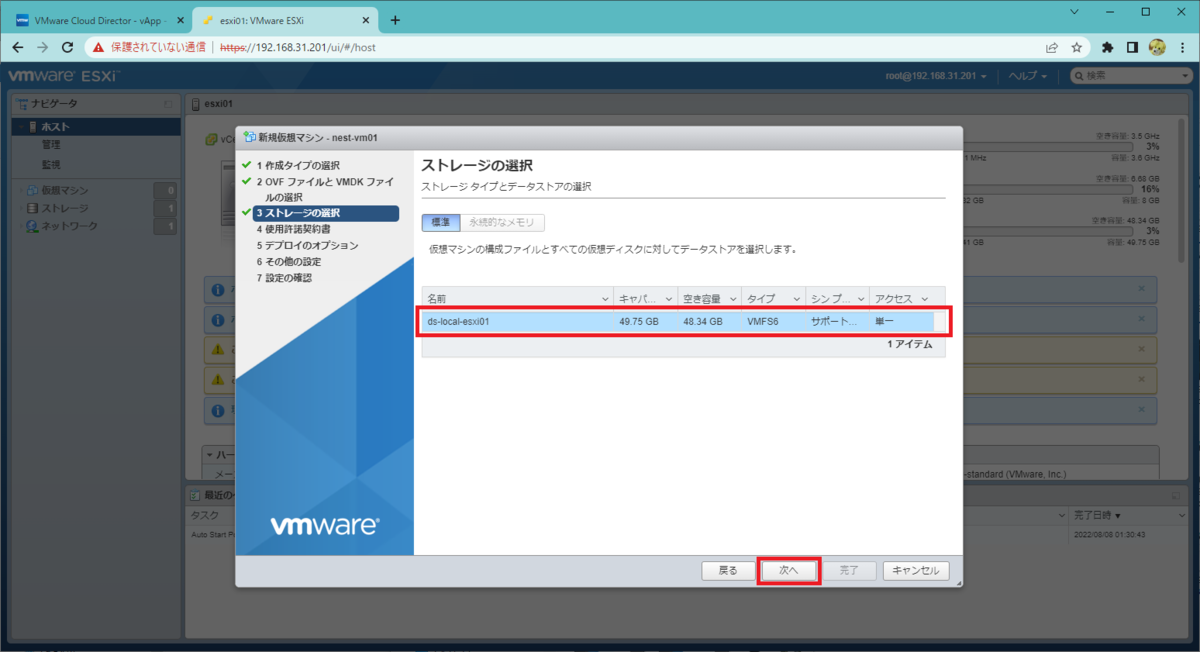Open the 空き容量 column dropdown arrow
The height and width of the screenshot is (652, 1200).
(x=732, y=299)
